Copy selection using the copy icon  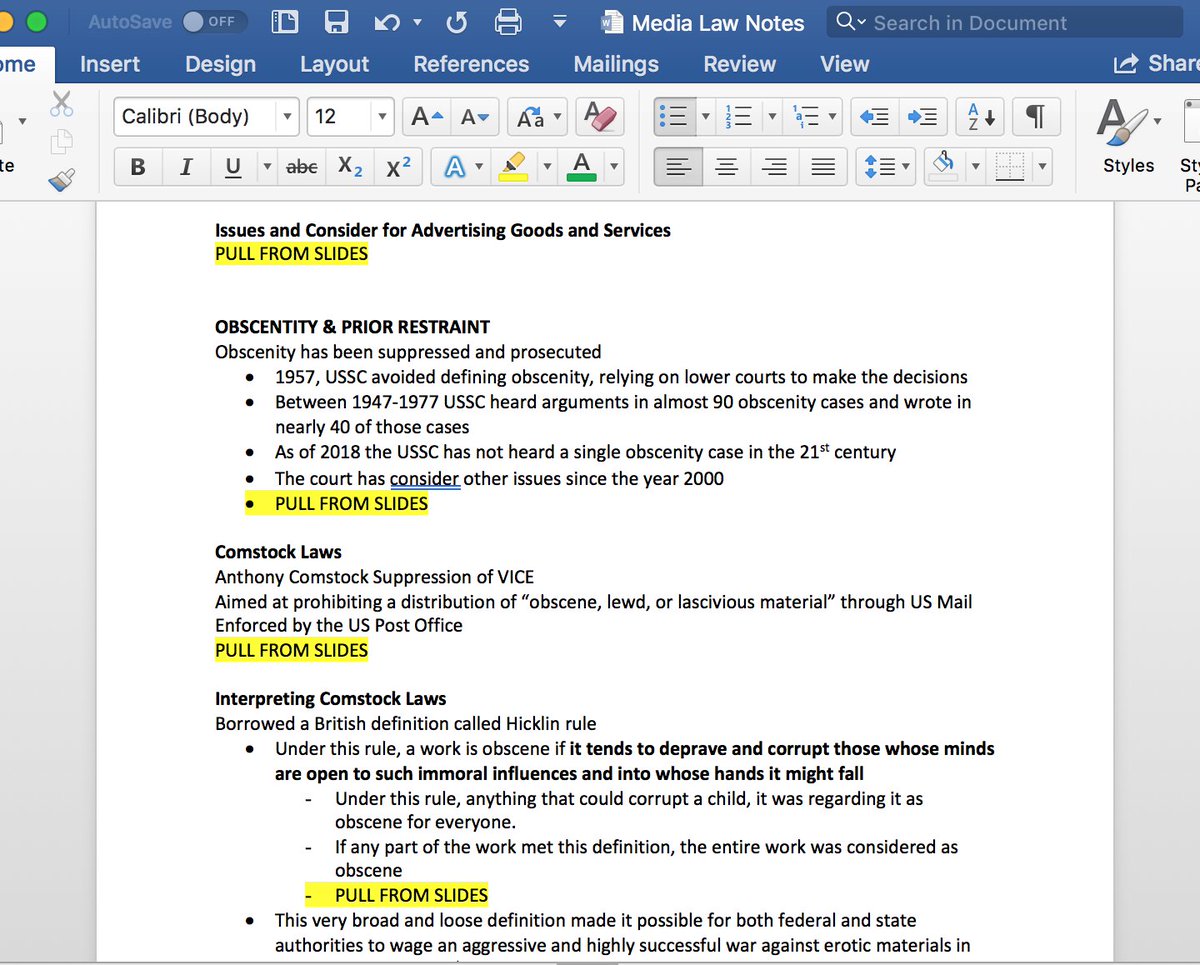(x=62, y=141)
